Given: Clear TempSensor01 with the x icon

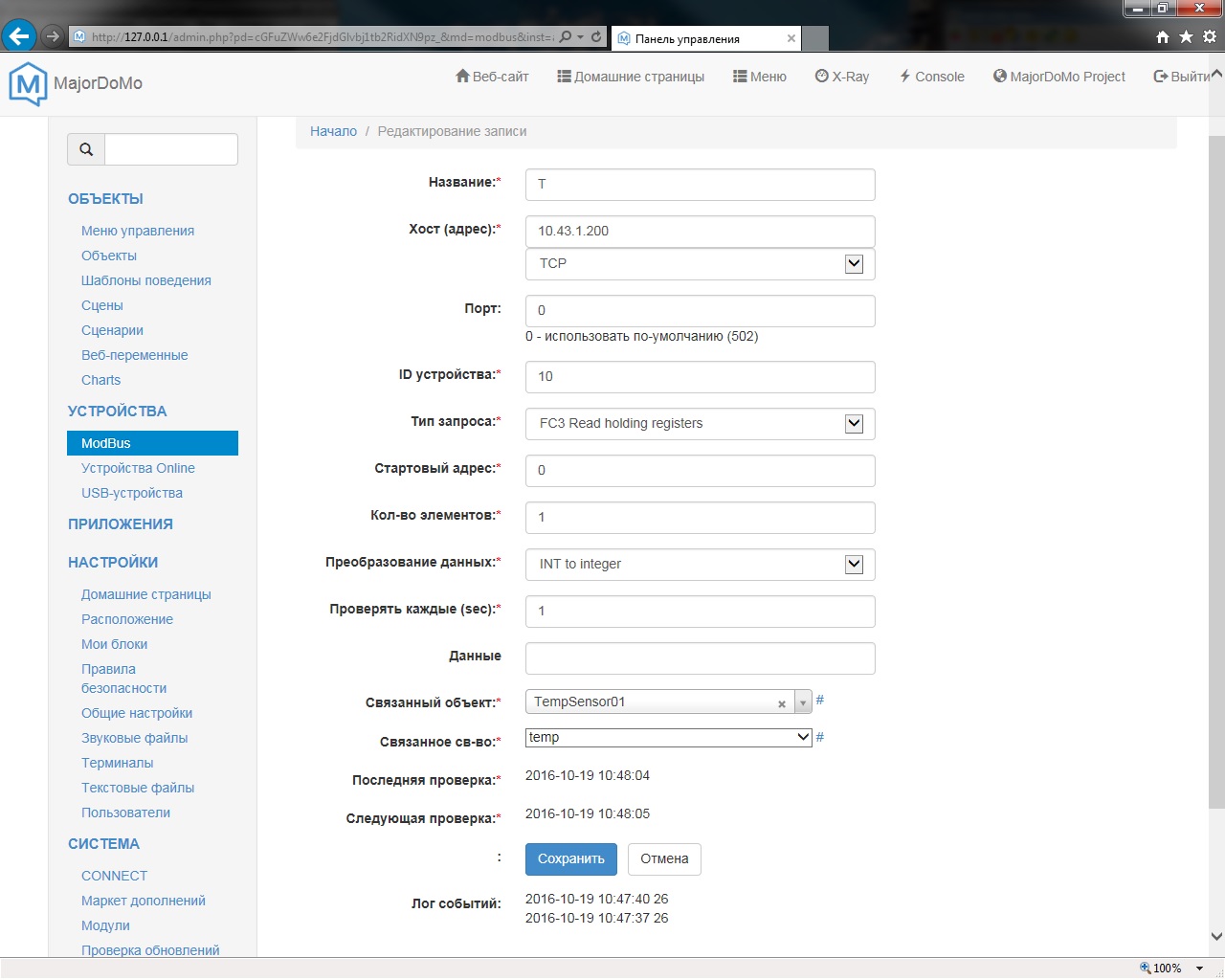Looking at the screenshot, I should [x=782, y=703].
